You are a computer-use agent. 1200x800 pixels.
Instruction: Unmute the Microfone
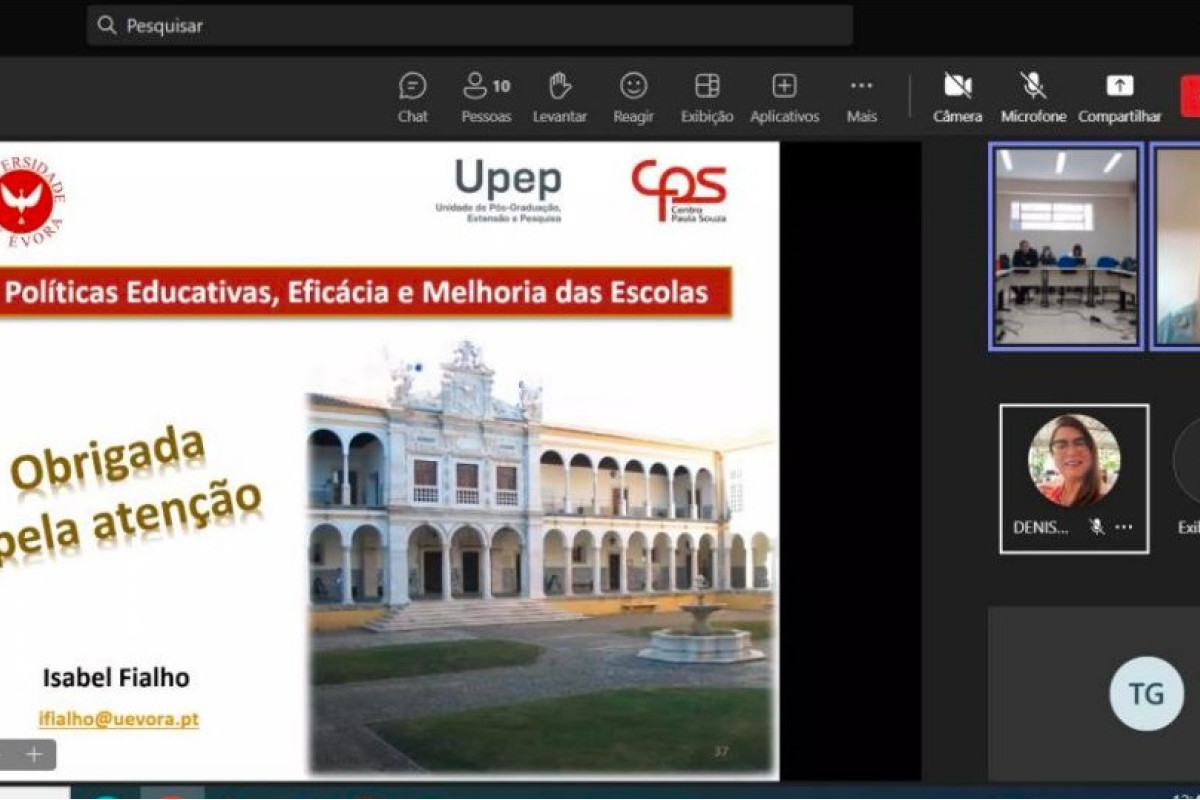tap(1033, 97)
